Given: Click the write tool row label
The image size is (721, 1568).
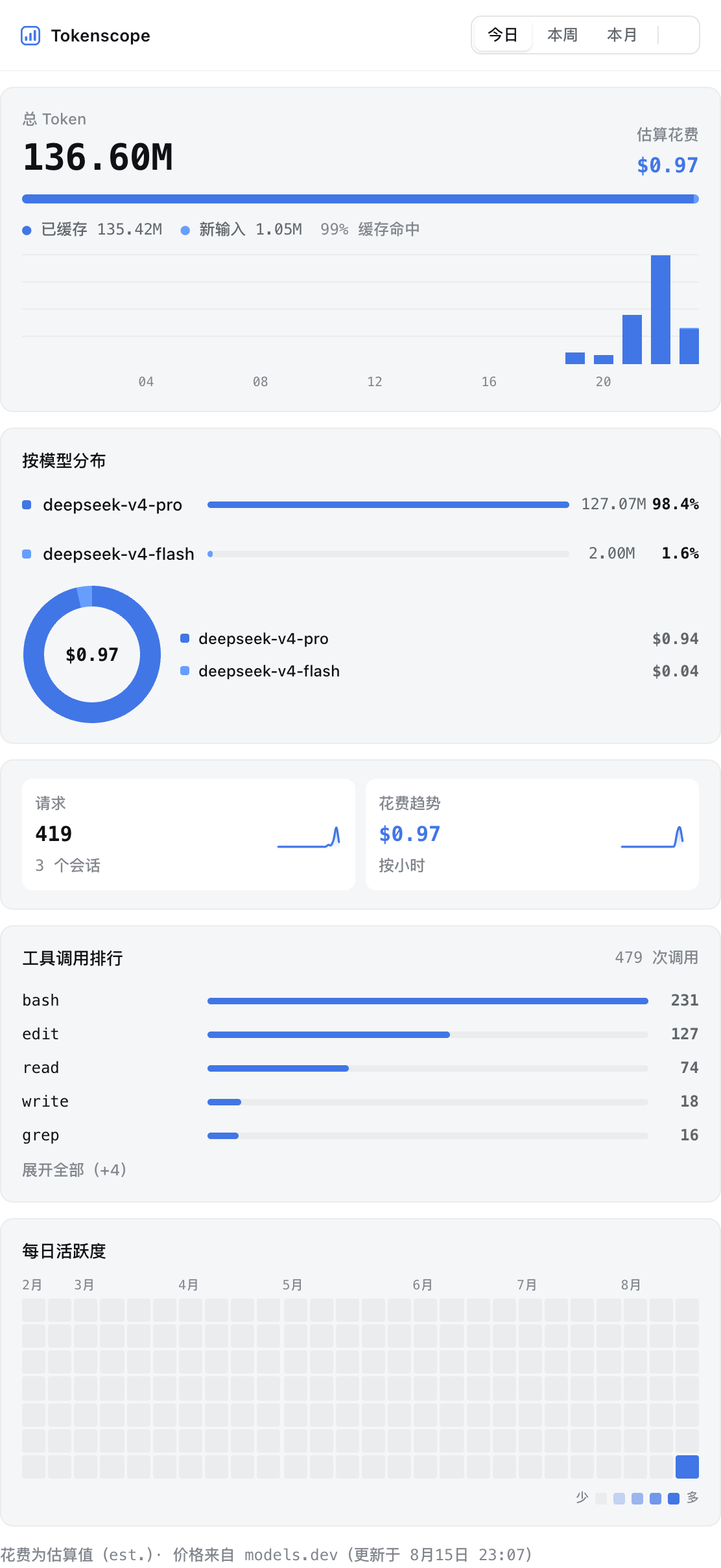Looking at the screenshot, I should click(x=45, y=1101).
